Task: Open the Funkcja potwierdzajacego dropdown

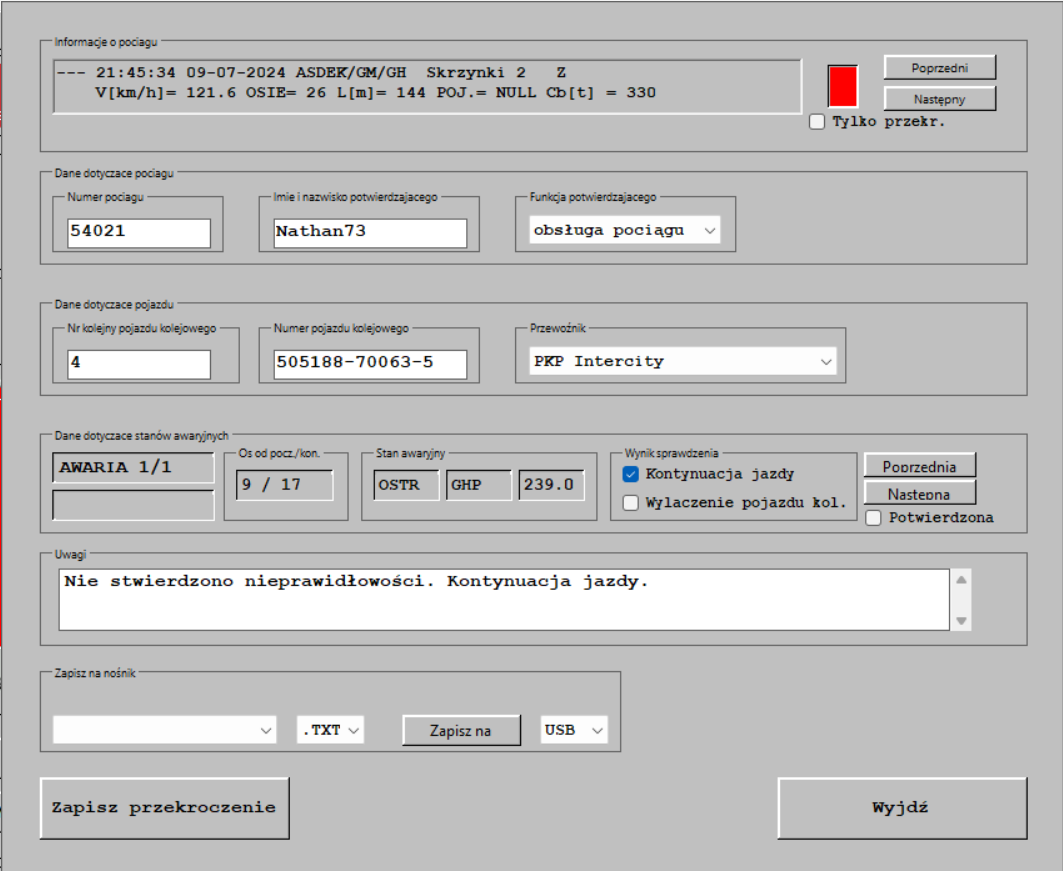Action: click(625, 231)
